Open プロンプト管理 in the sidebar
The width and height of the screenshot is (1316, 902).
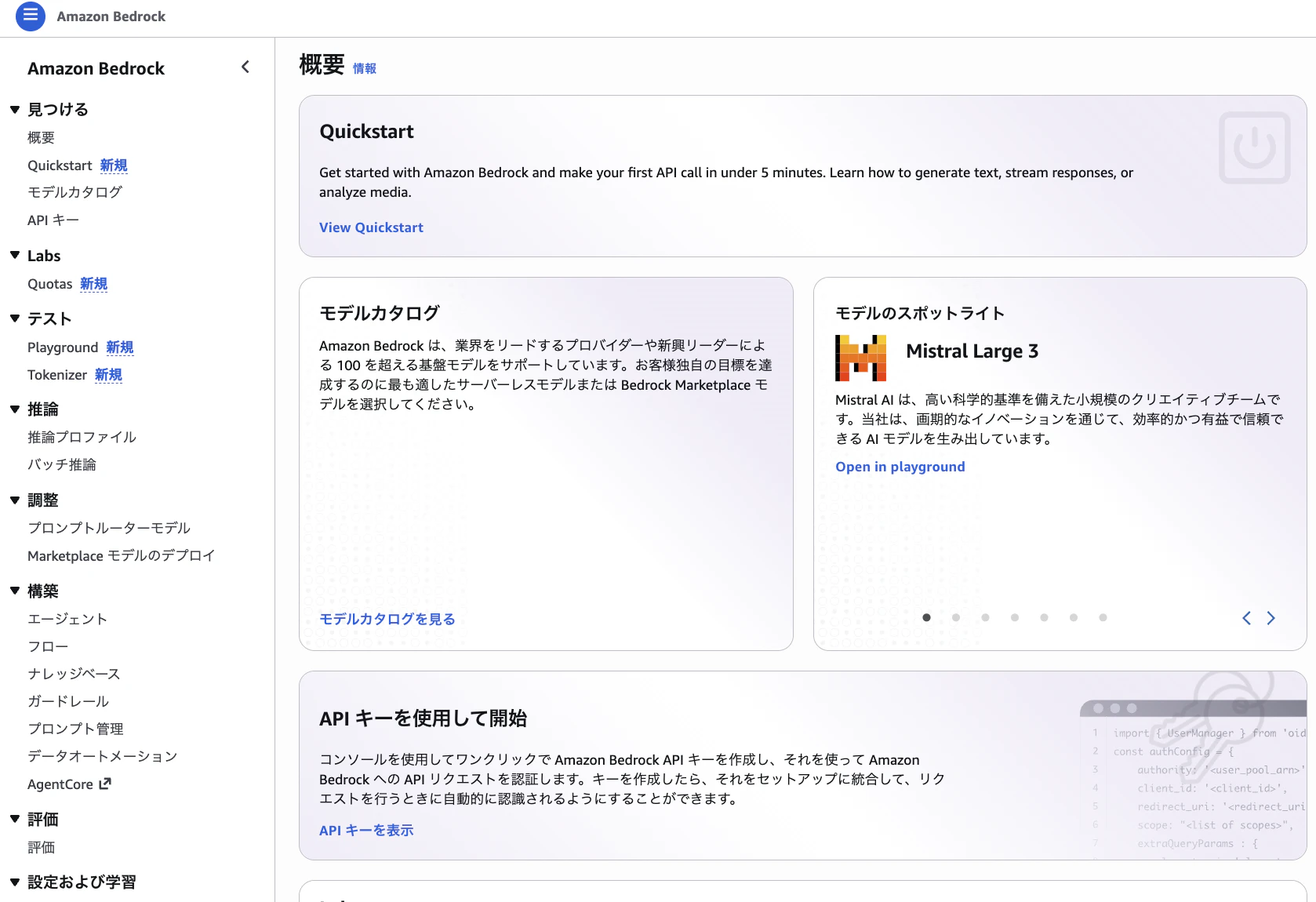coord(75,729)
